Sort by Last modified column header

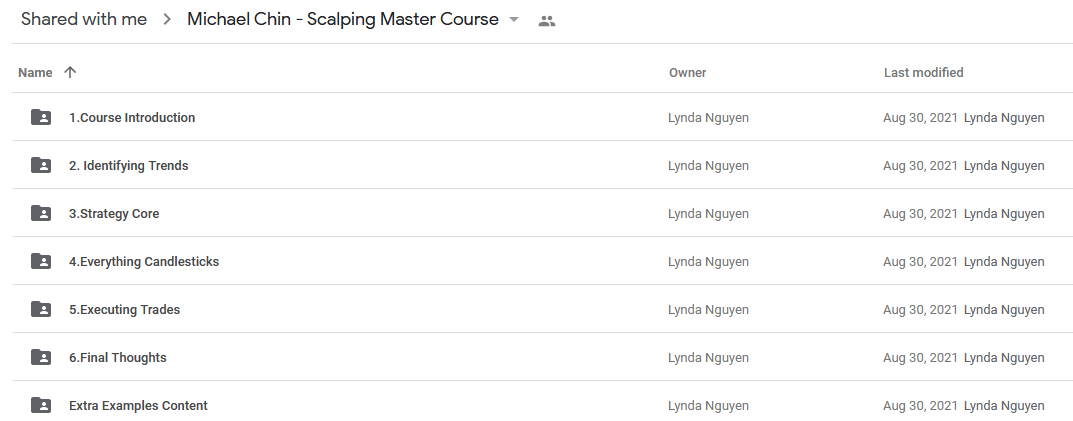[923, 73]
